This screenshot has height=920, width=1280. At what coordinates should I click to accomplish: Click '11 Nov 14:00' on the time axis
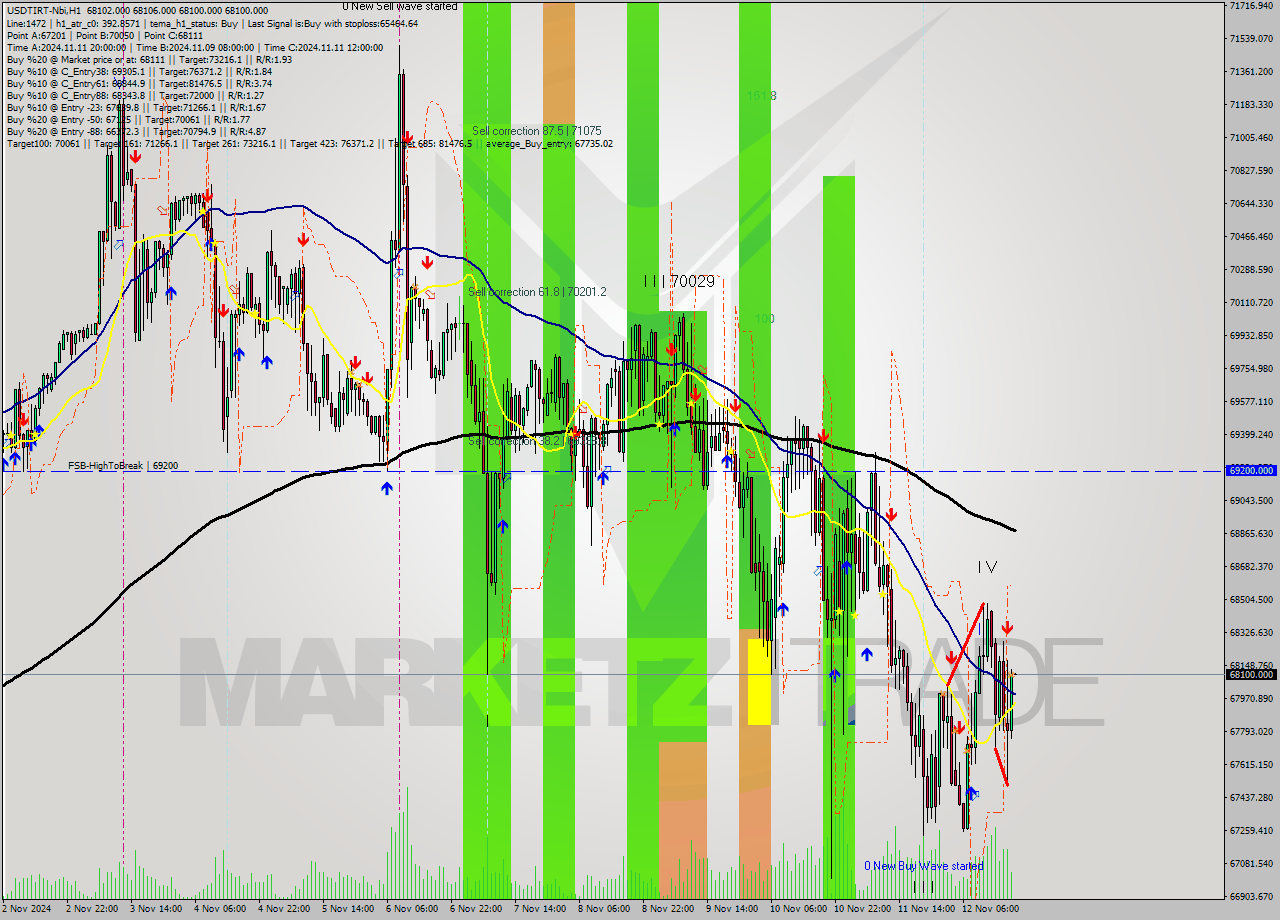point(927,909)
